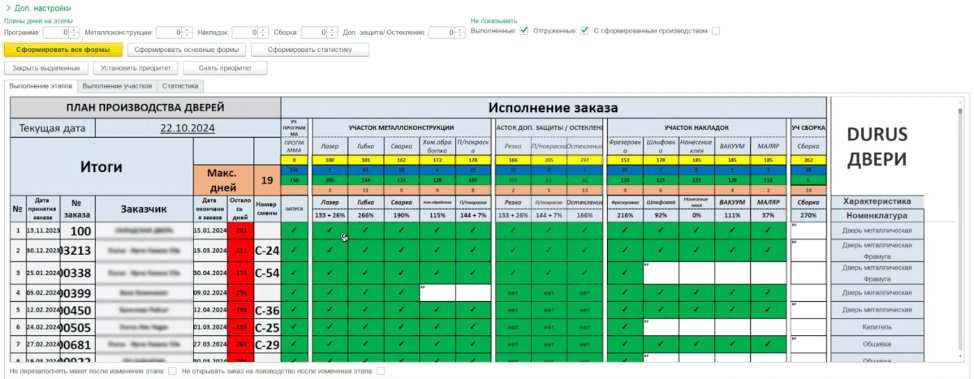Adjust the Накладок days stepper

click(x=263, y=32)
